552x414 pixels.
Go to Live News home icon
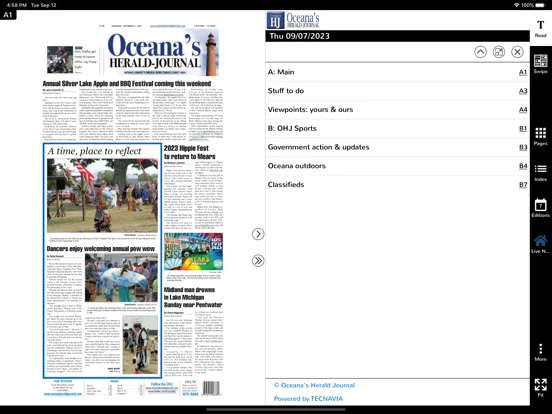click(540, 244)
